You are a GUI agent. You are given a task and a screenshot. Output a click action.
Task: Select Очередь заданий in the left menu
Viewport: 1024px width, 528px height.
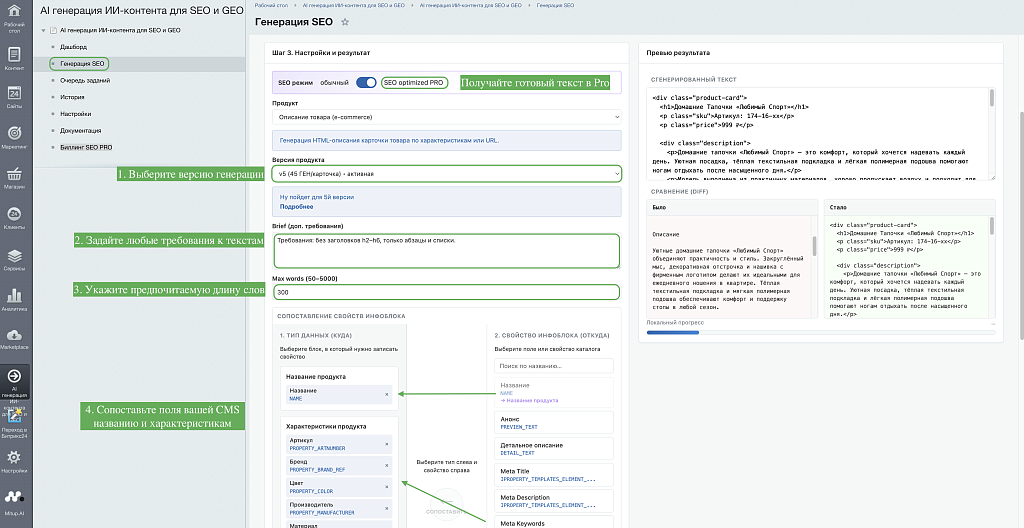point(85,80)
